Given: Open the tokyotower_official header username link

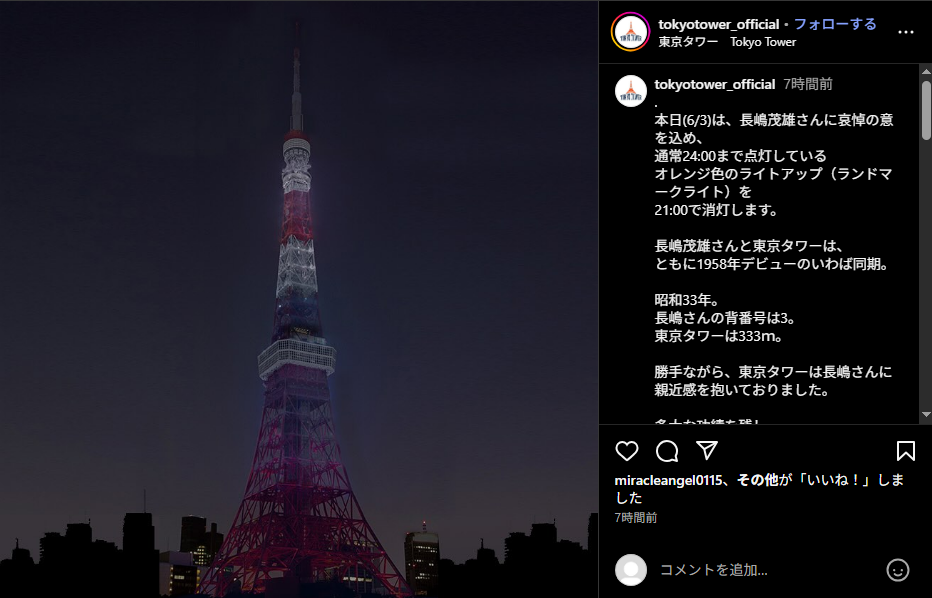Looking at the screenshot, I should [x=719, y=24].
